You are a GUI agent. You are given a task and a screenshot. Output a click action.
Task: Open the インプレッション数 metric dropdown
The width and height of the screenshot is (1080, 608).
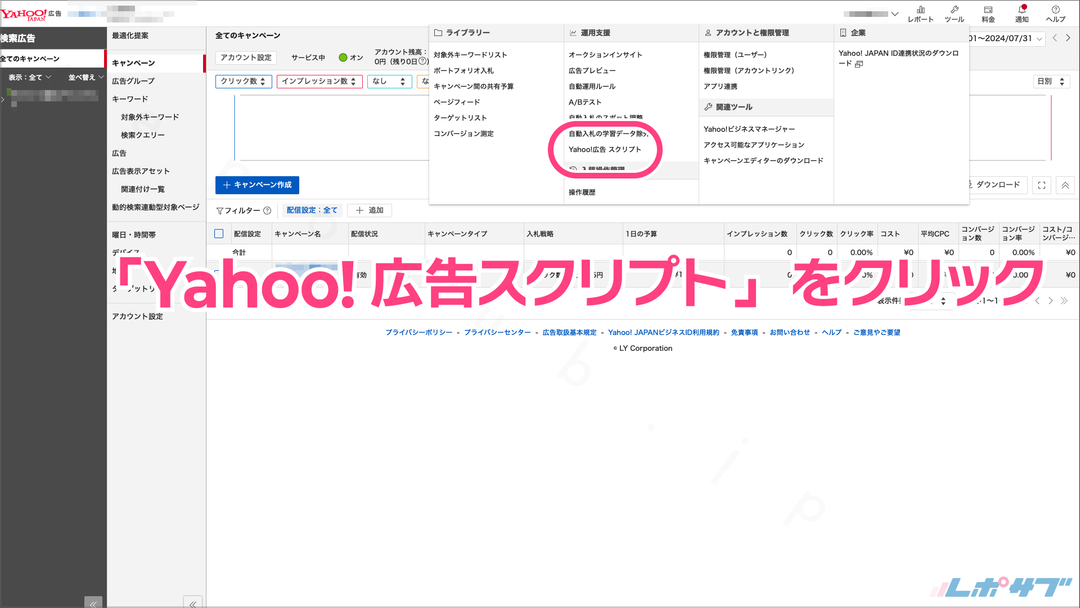pyautogui.click(x=320, y=81)
